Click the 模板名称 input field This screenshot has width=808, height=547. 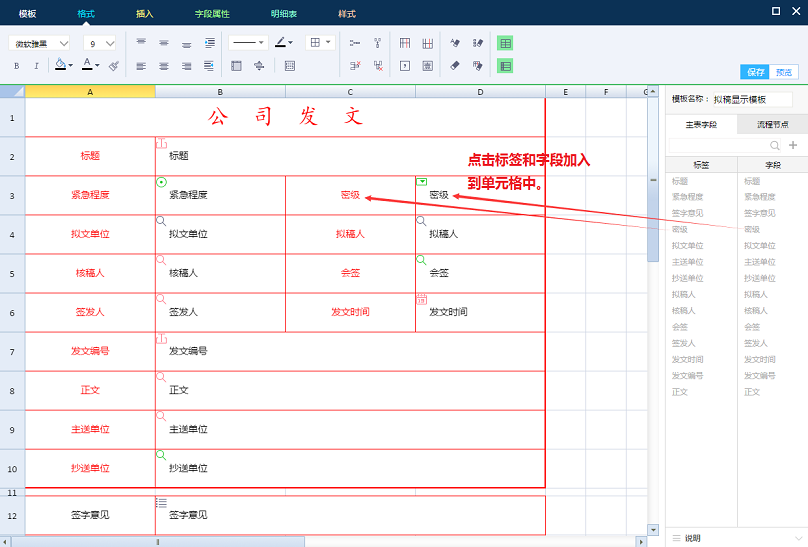click(x=751, y=100)
